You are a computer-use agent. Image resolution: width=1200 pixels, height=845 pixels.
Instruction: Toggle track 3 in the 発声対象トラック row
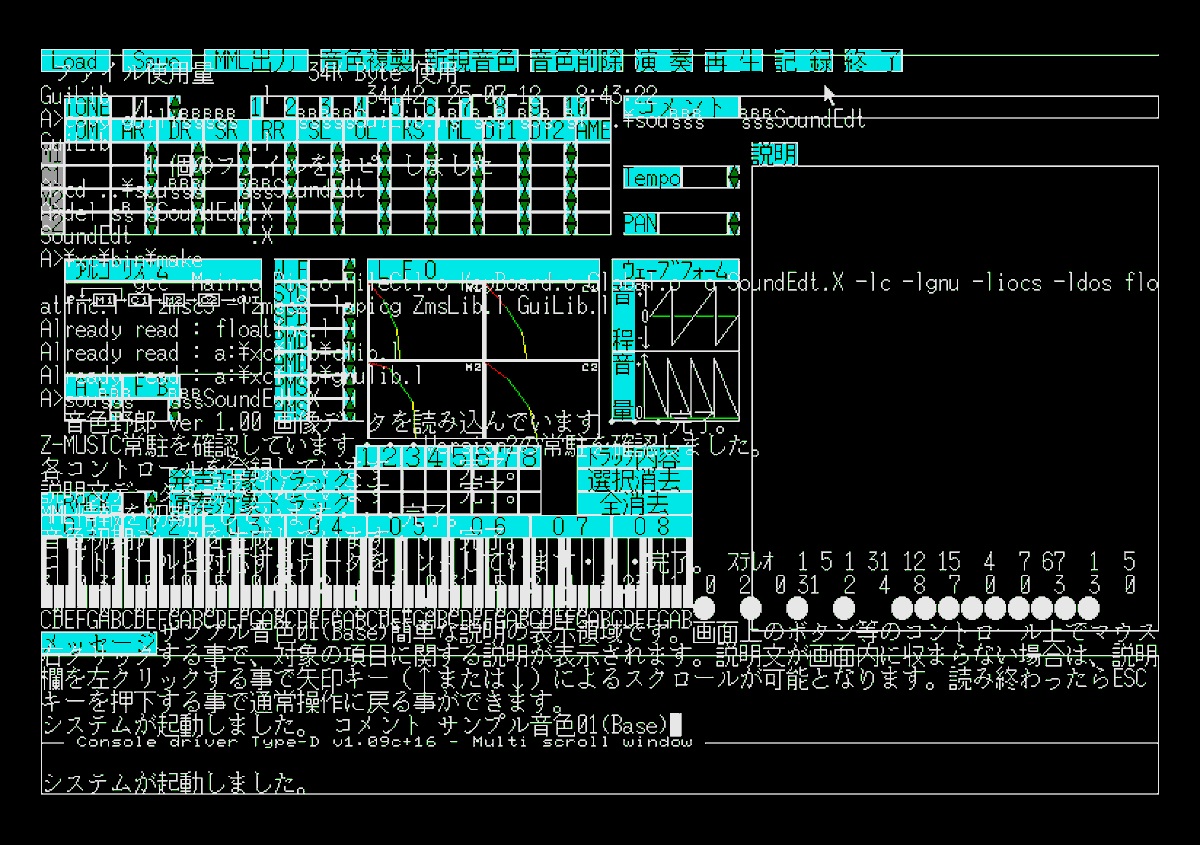point(414,481)
